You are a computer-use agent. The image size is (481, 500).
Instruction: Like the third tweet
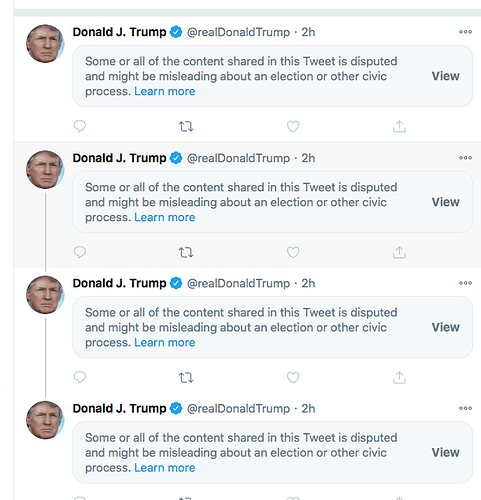(293, 378)
